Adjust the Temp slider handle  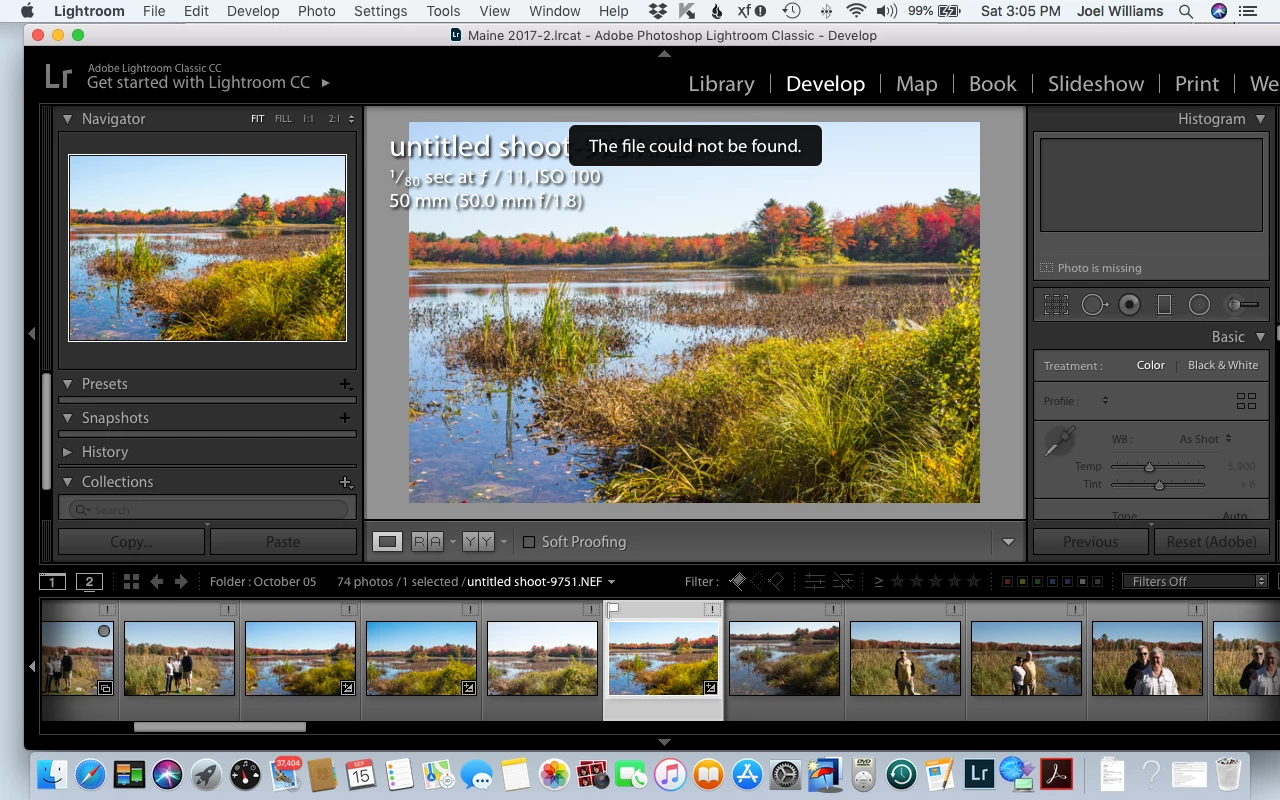[x=1149, y=467]
